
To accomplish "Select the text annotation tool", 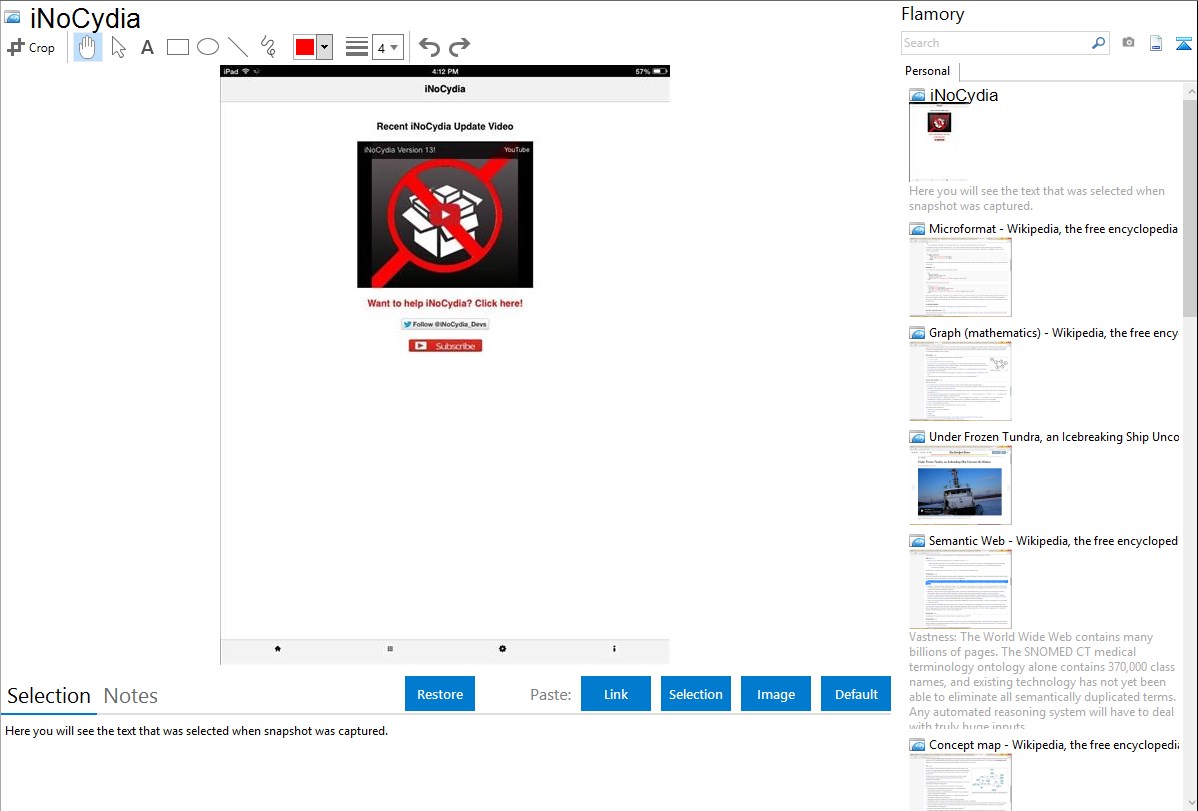I will (x=147, y=47).
